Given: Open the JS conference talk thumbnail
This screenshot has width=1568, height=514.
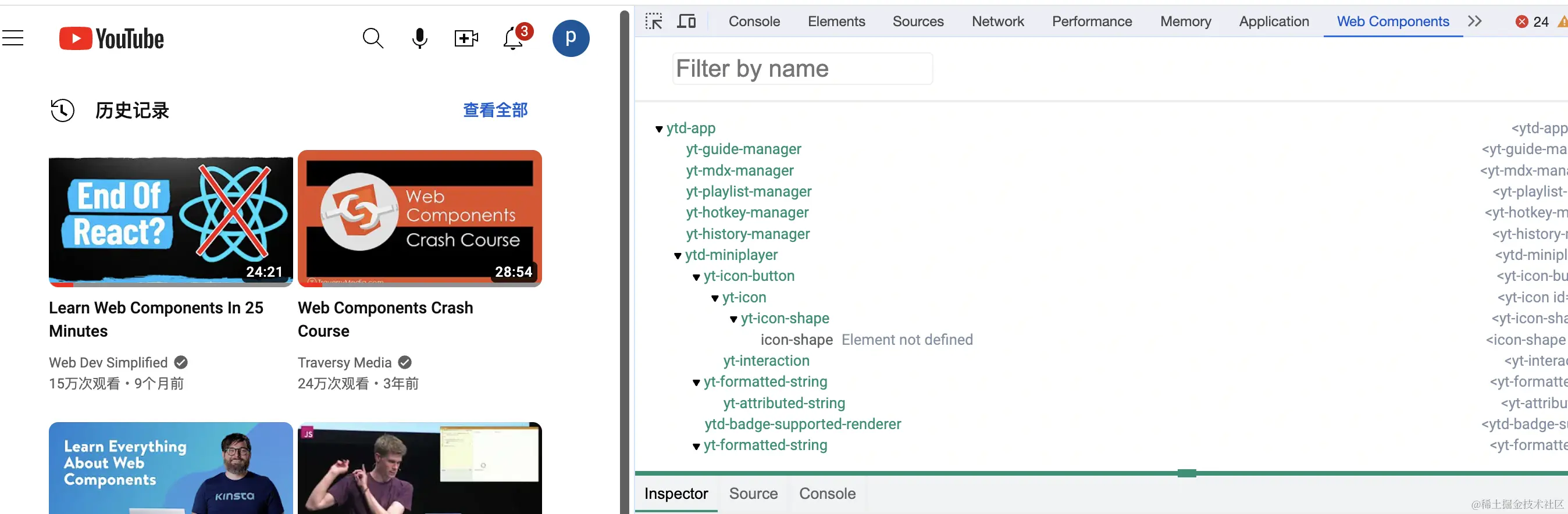Looking at the screenshot, I should click(x=419, y=467).
